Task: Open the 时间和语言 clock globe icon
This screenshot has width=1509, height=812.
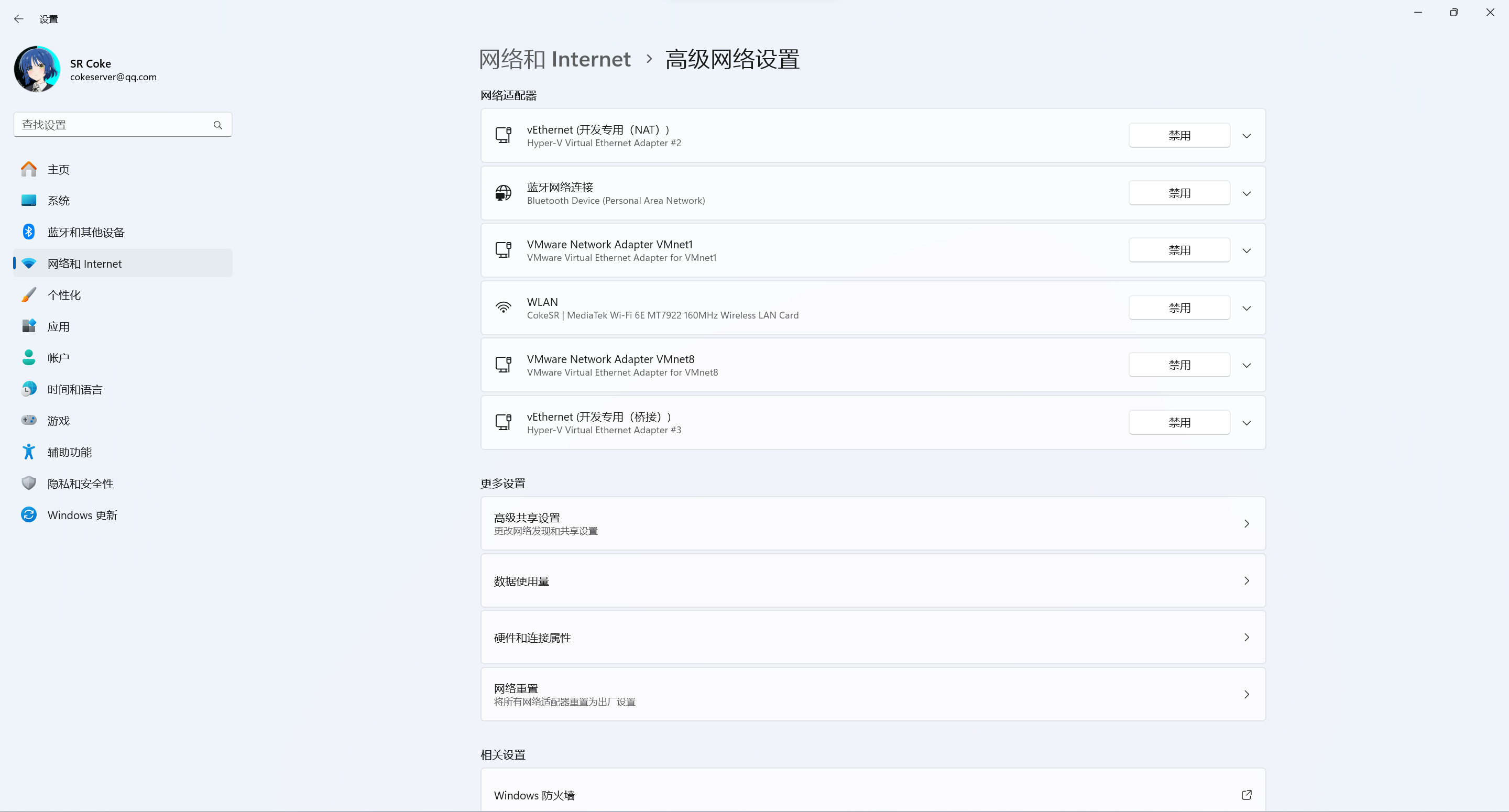Action: 29,389
